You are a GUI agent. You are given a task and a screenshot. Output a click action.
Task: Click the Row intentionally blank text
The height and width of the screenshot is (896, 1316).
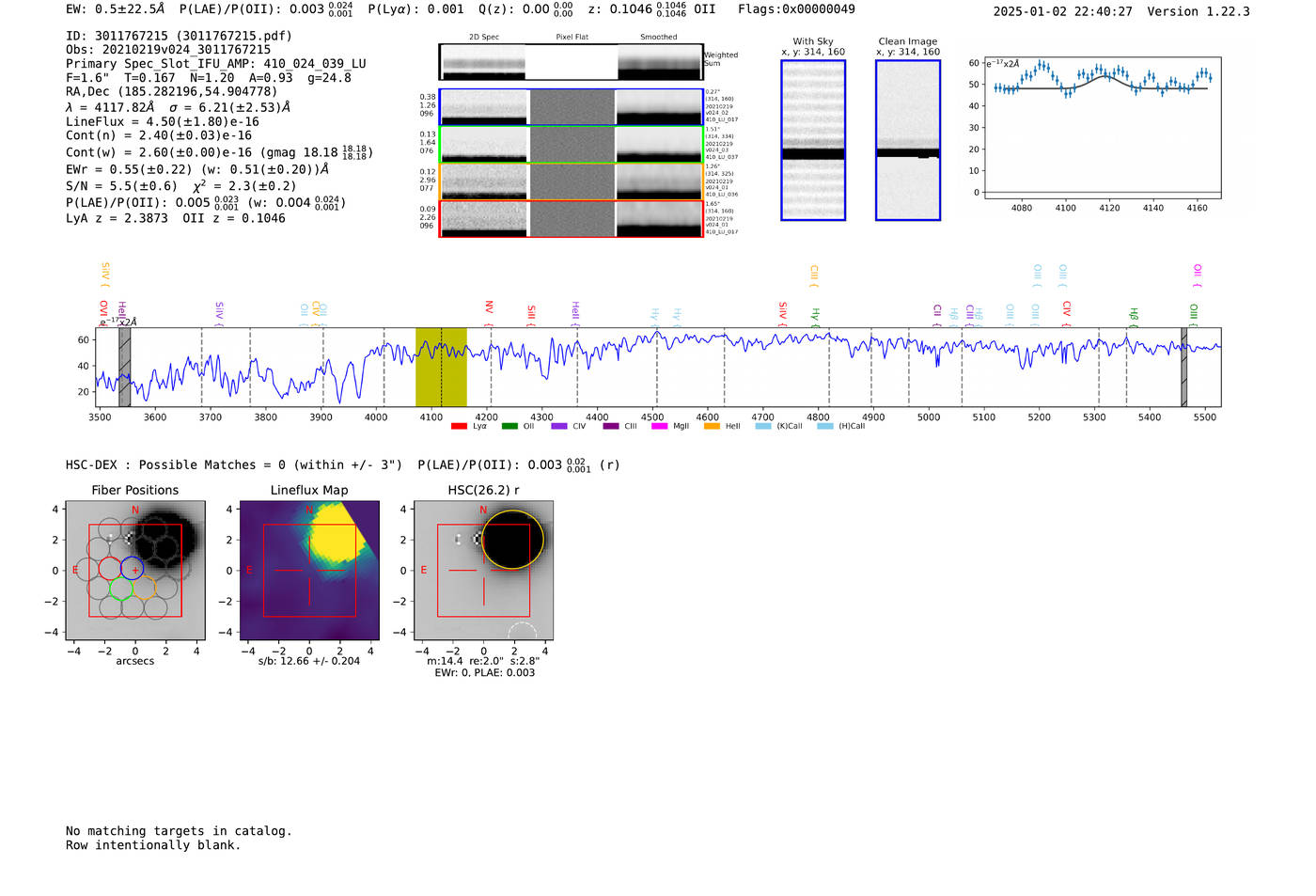(x=153, y=845)
